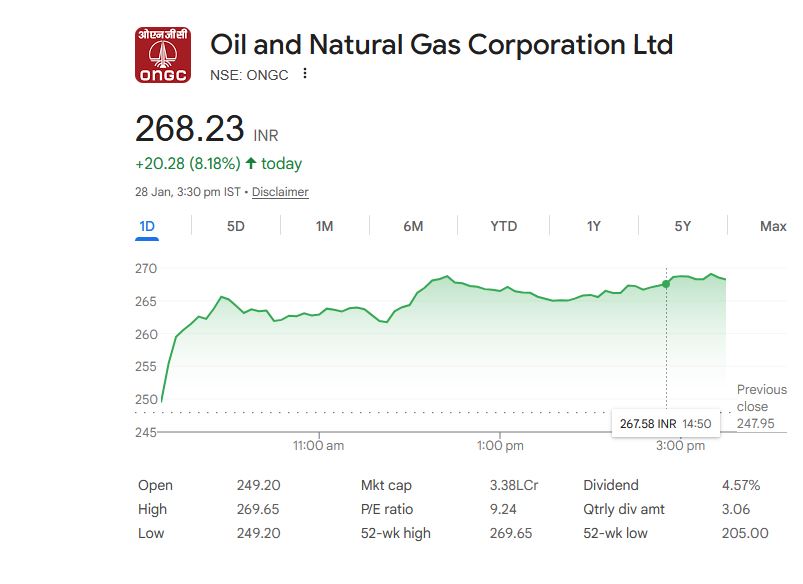Image resolution: width=803 pixels, height=584 pixels.
Task: Show the 1M price chart
Action: click(324, 226)
